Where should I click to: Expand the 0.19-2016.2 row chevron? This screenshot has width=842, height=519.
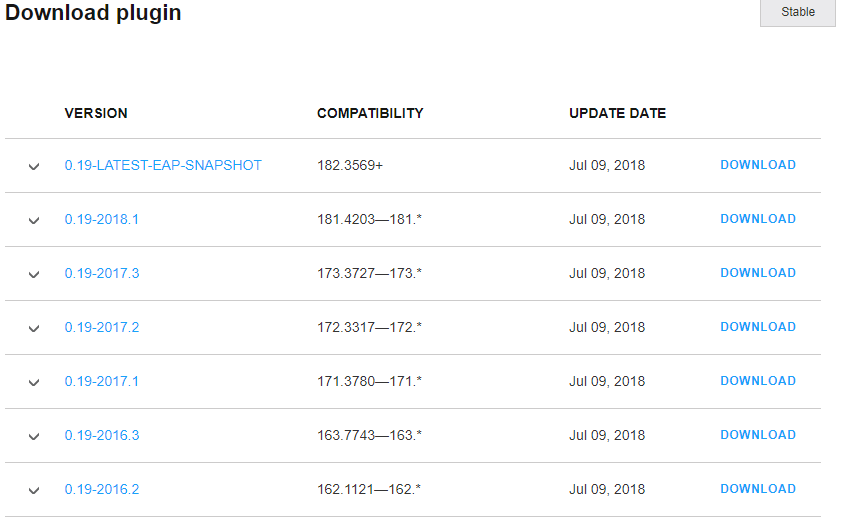point(34,491)
